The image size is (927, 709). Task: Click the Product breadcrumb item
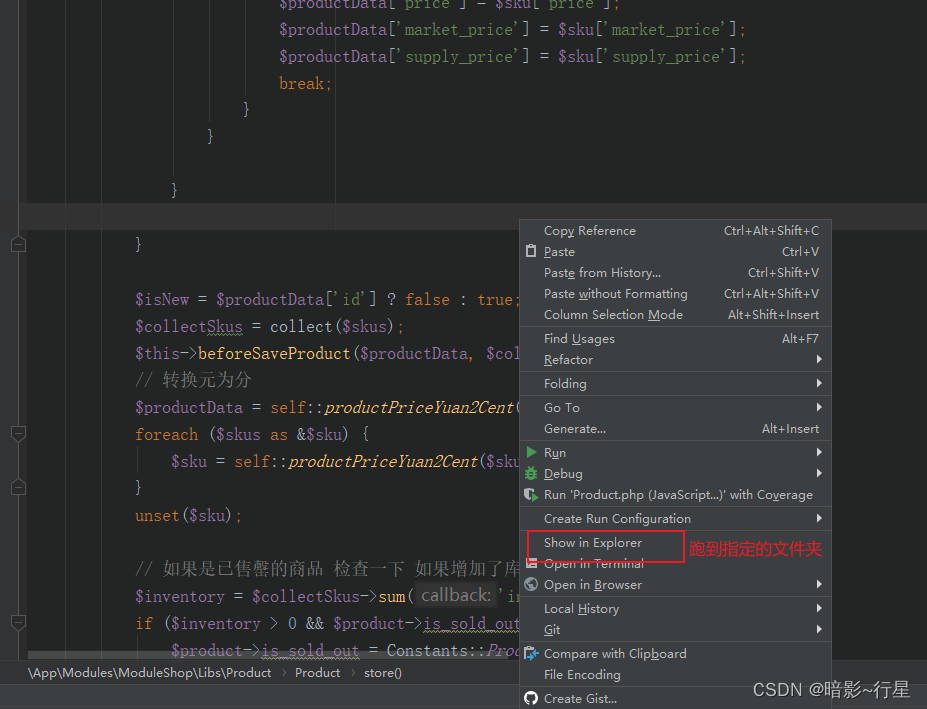317,672
